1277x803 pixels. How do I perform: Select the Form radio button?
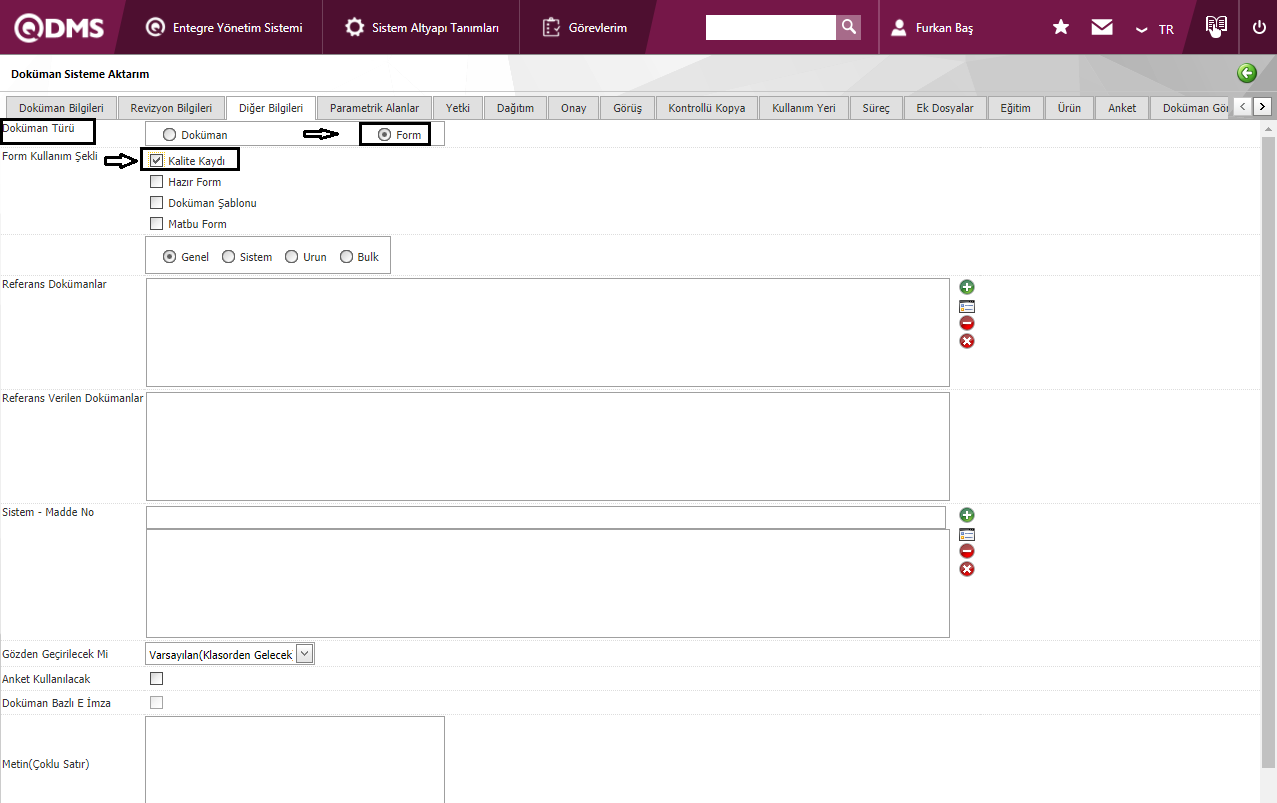coord(384,134)
